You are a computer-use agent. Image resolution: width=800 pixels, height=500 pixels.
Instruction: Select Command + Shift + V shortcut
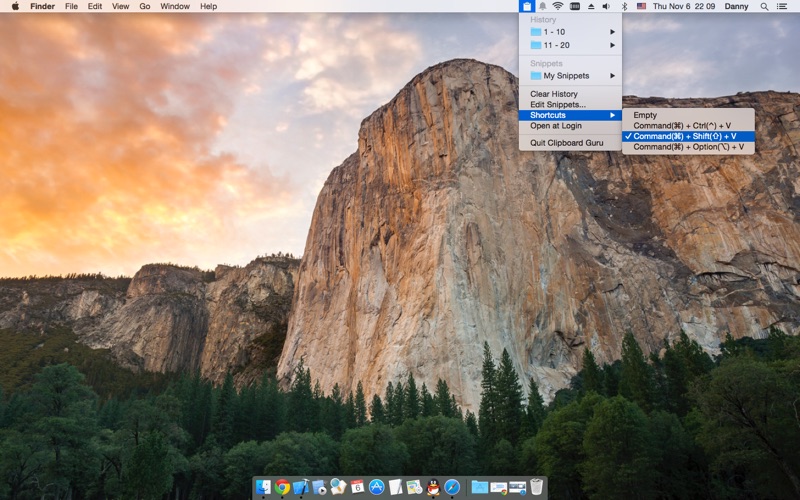(685, 136)
